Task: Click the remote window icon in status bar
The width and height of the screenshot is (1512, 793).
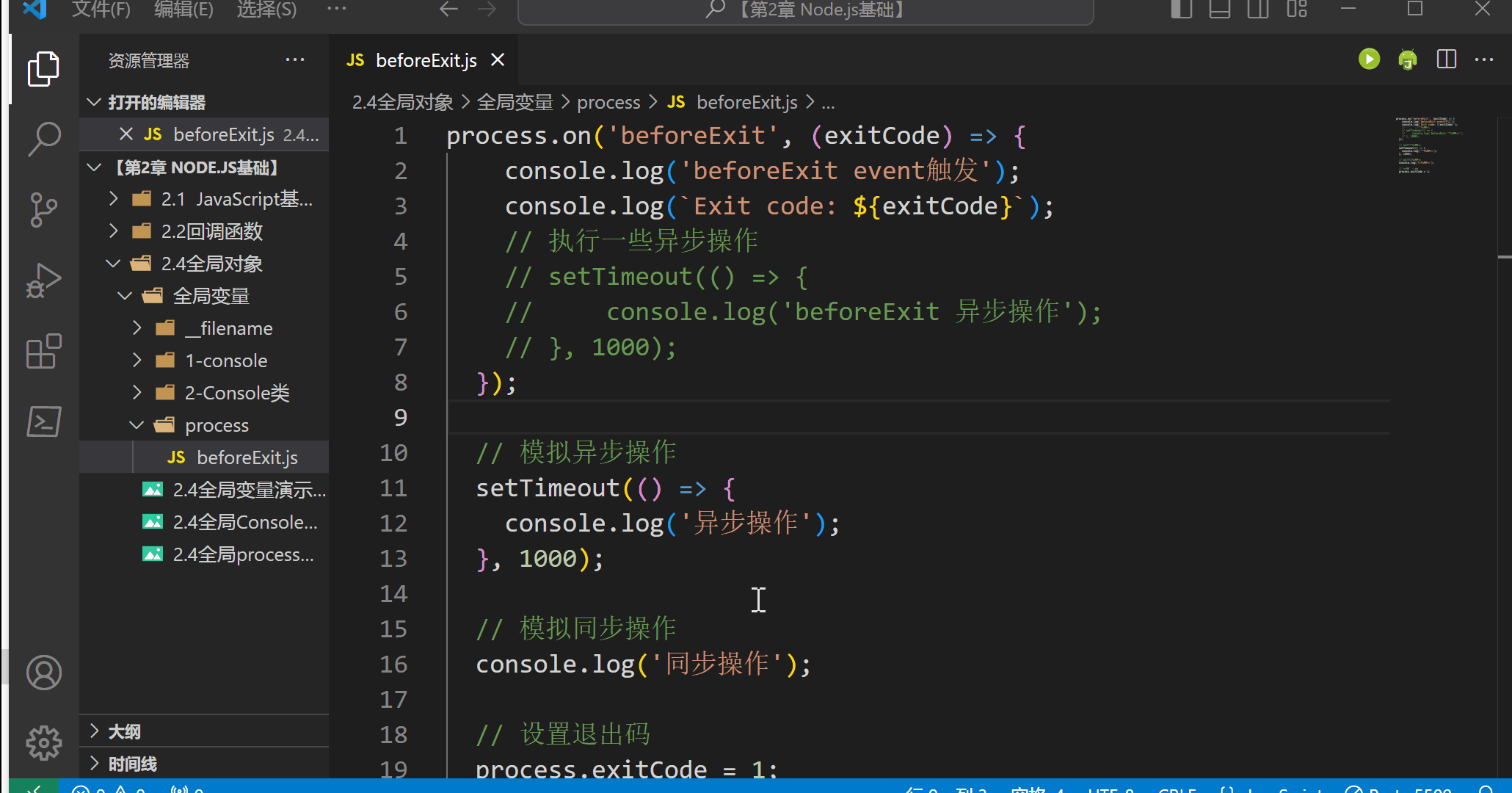Action: (33, 788)
